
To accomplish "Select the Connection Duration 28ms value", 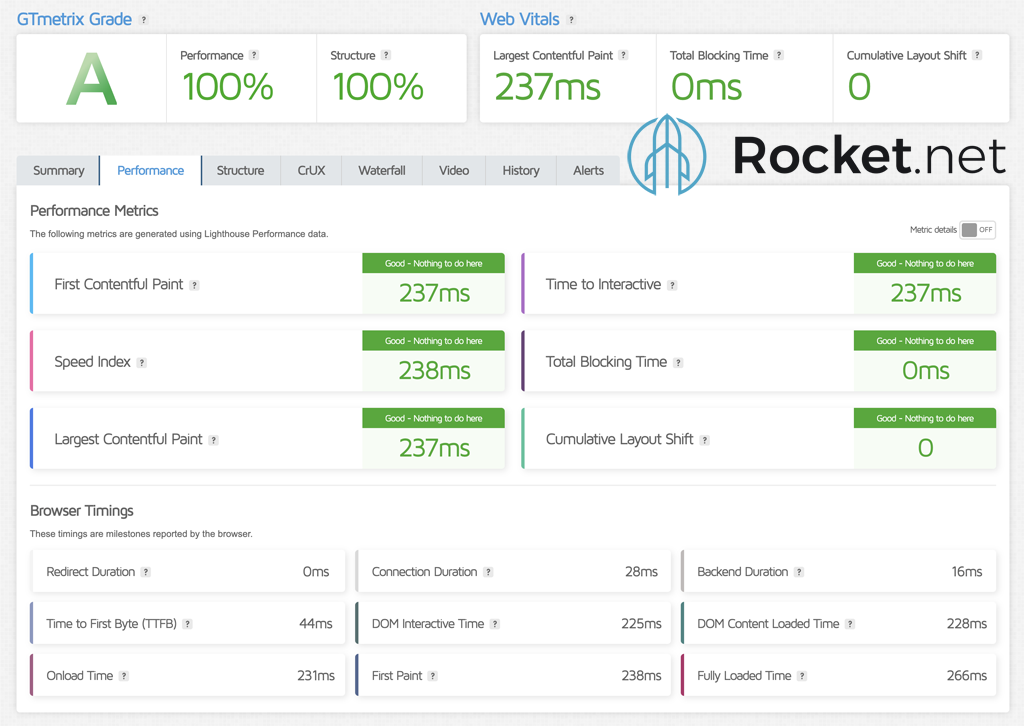I will tap(641, 571).
